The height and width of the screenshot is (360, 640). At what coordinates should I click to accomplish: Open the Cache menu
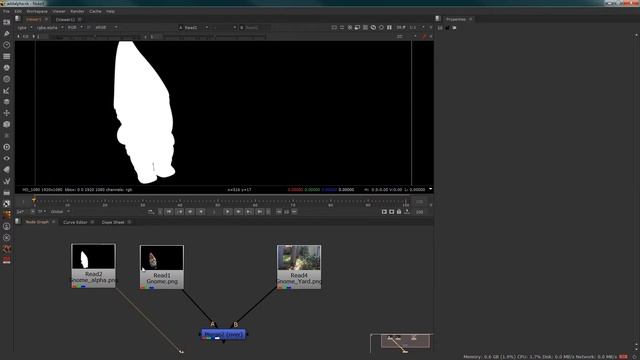click(x=95, y=11)
